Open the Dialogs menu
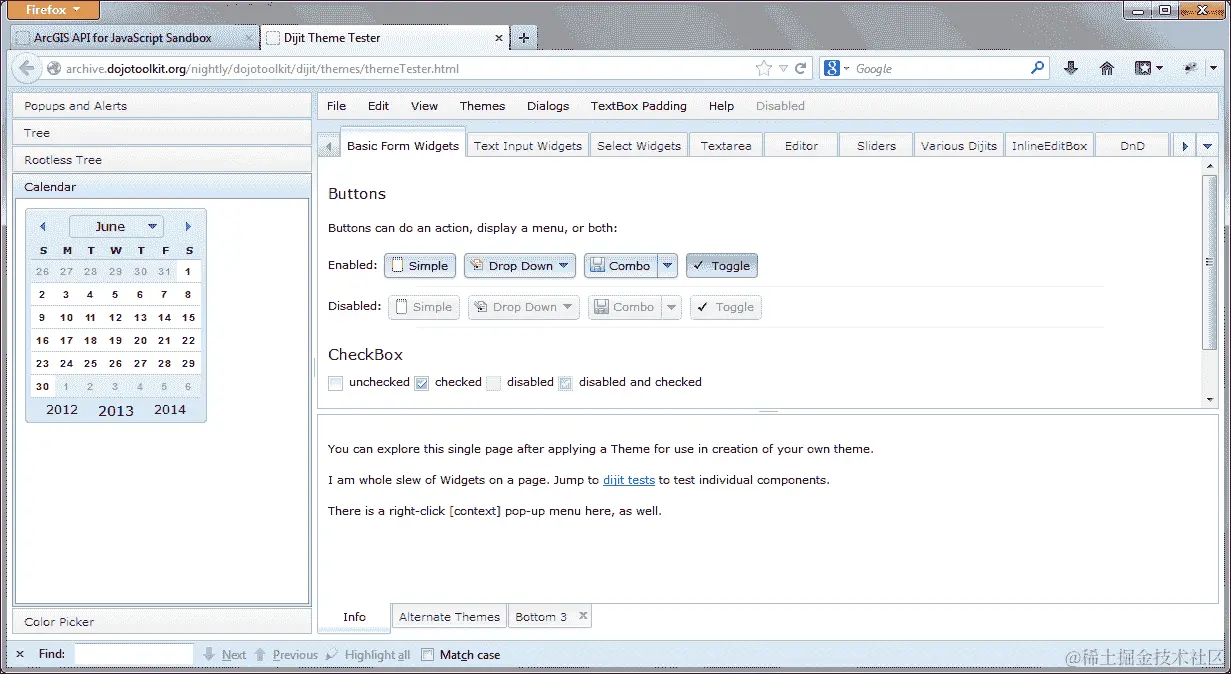The width and height of the screenshot is (1231, 674). (x=548, y=106)
